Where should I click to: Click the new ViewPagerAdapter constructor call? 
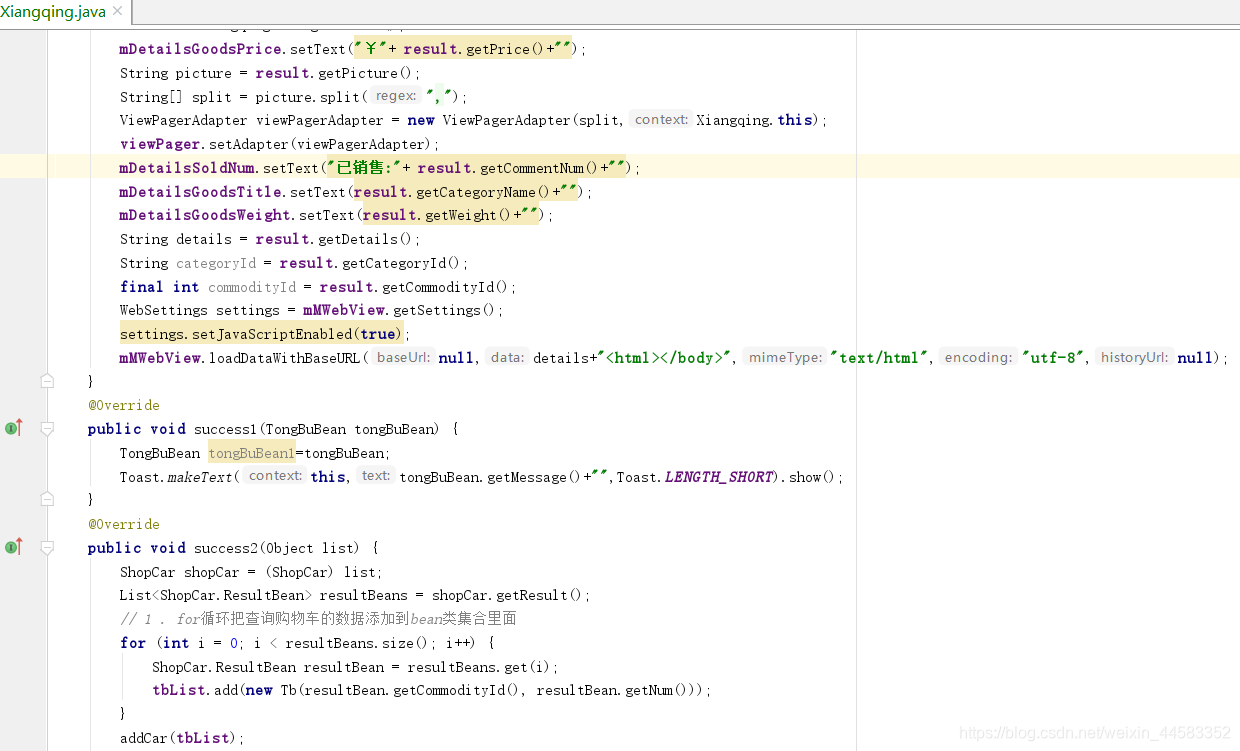[517, 120]
